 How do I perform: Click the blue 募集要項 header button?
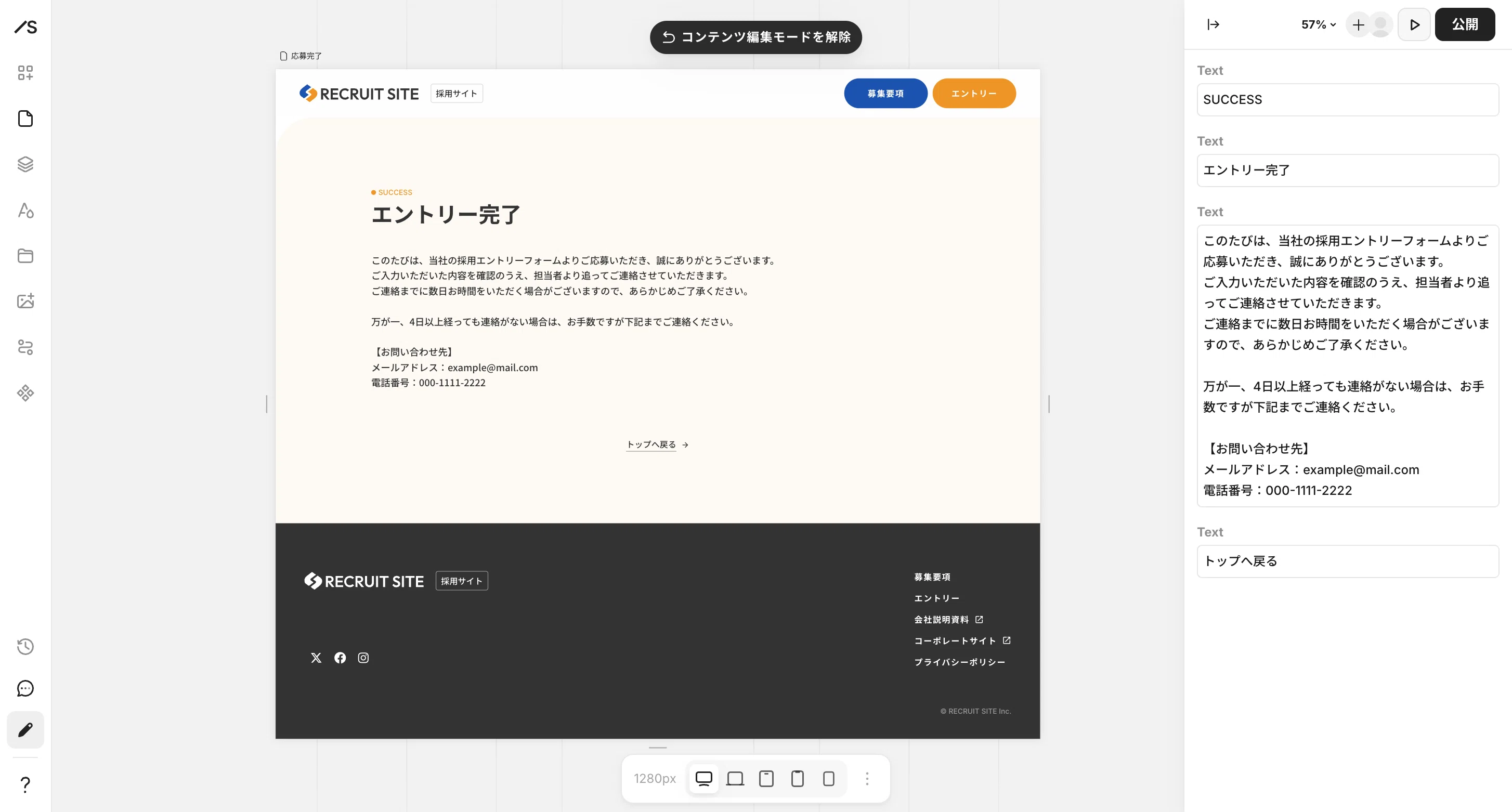885,93
